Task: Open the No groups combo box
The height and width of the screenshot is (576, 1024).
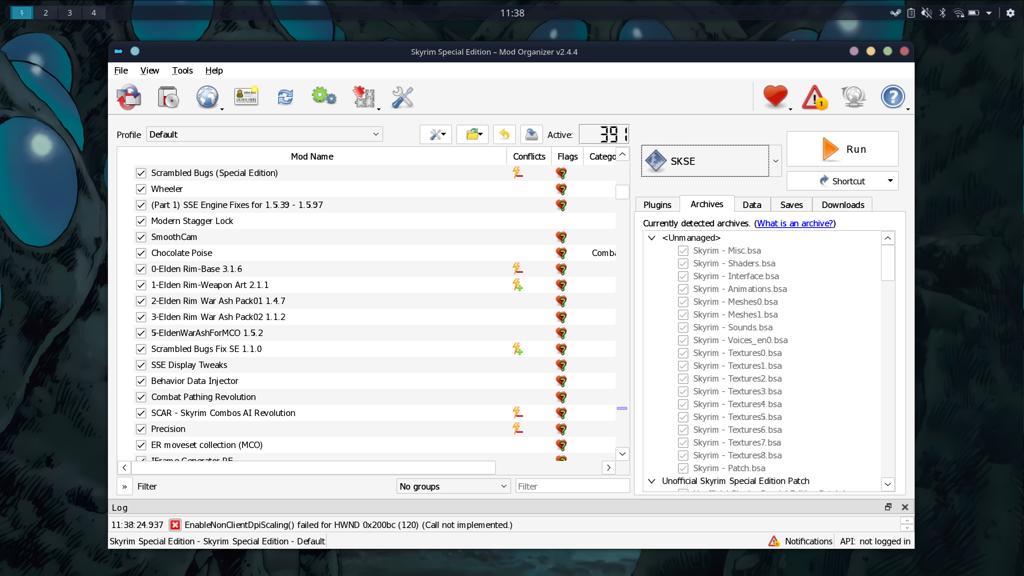Action: pos(453,487)
